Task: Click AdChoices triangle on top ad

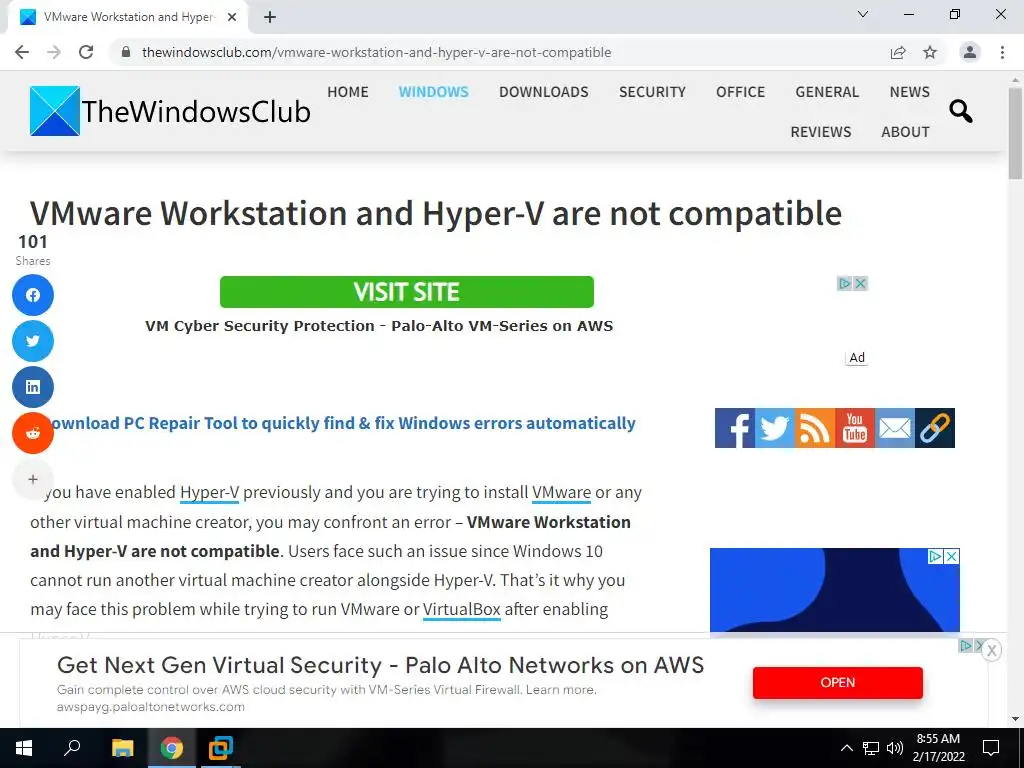Action: [845, 283]
